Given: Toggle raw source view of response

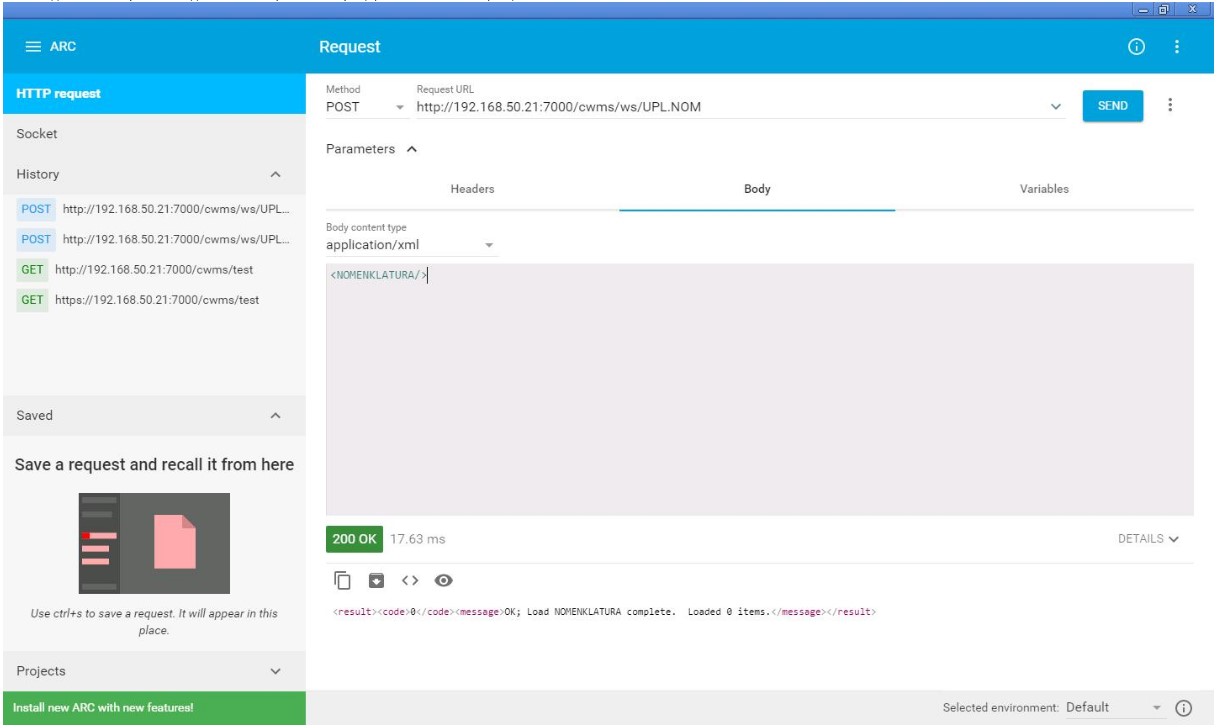Looking at the screenshot, I should (409, 581).
